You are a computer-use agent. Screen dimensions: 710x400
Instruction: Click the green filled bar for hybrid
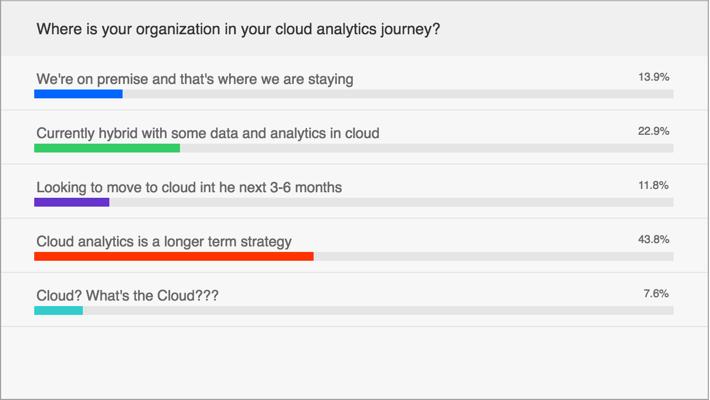[107, 148]
